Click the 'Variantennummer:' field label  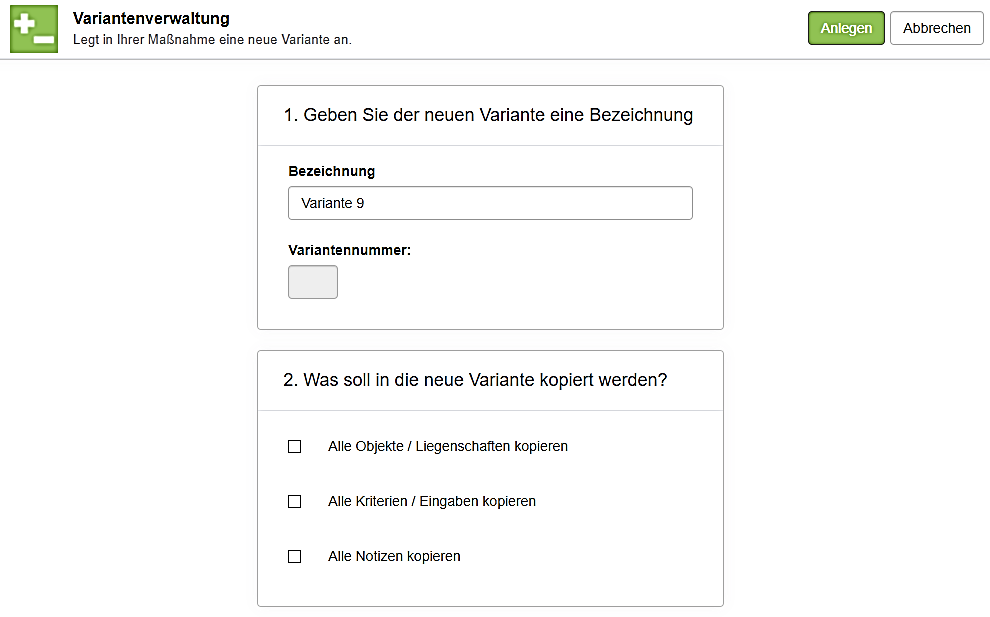(349, 251)
